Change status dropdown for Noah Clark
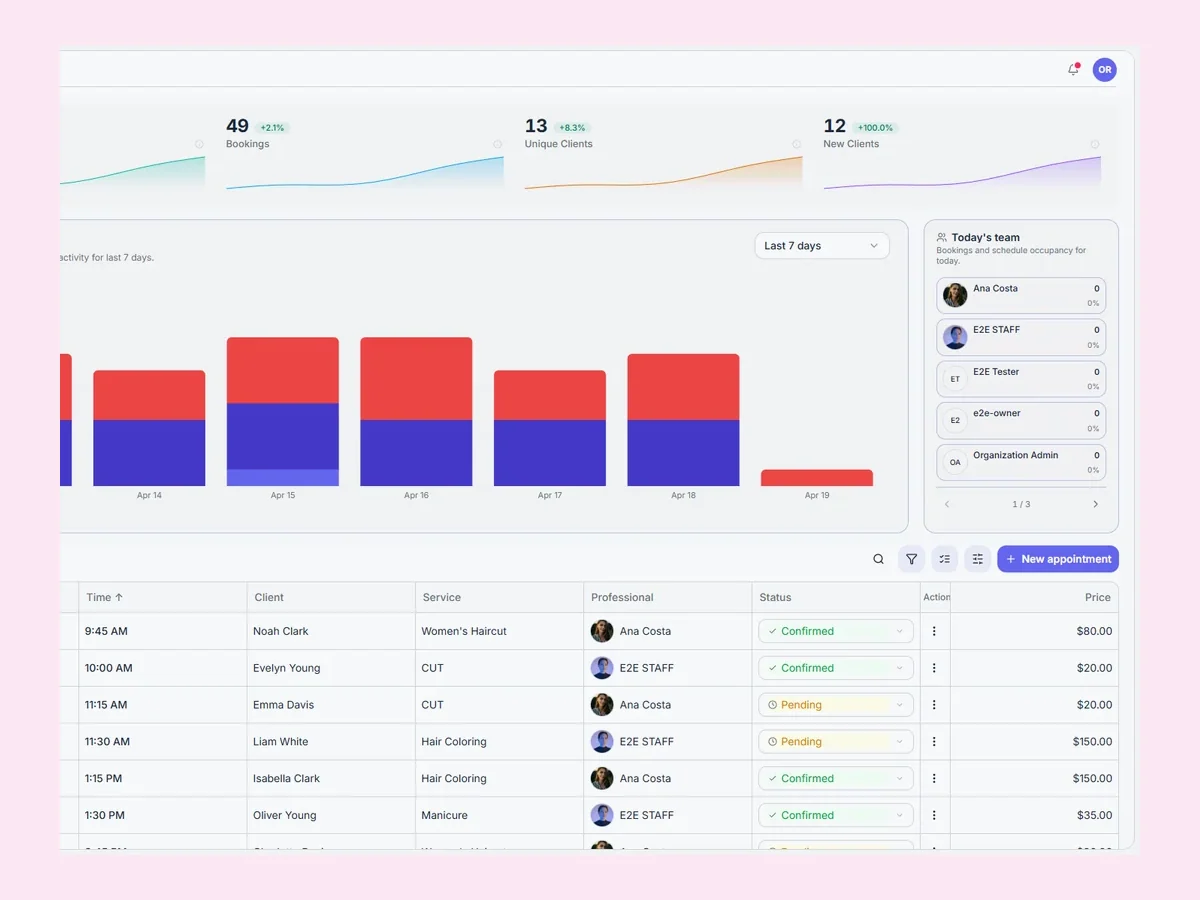Viewport: 1200px width, 900px height. tap(836, 631)
